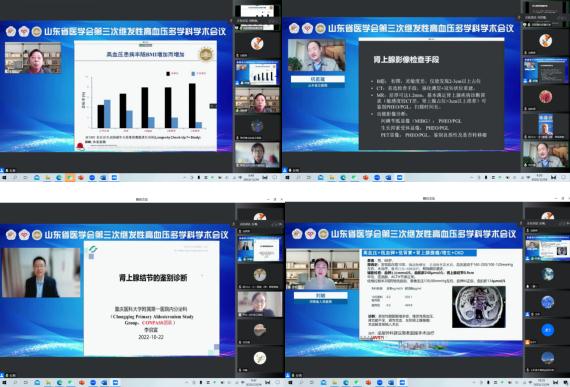
Task: Open PowerPoint in bottom-left screenshot's taskbar
Action: (82, 382)
